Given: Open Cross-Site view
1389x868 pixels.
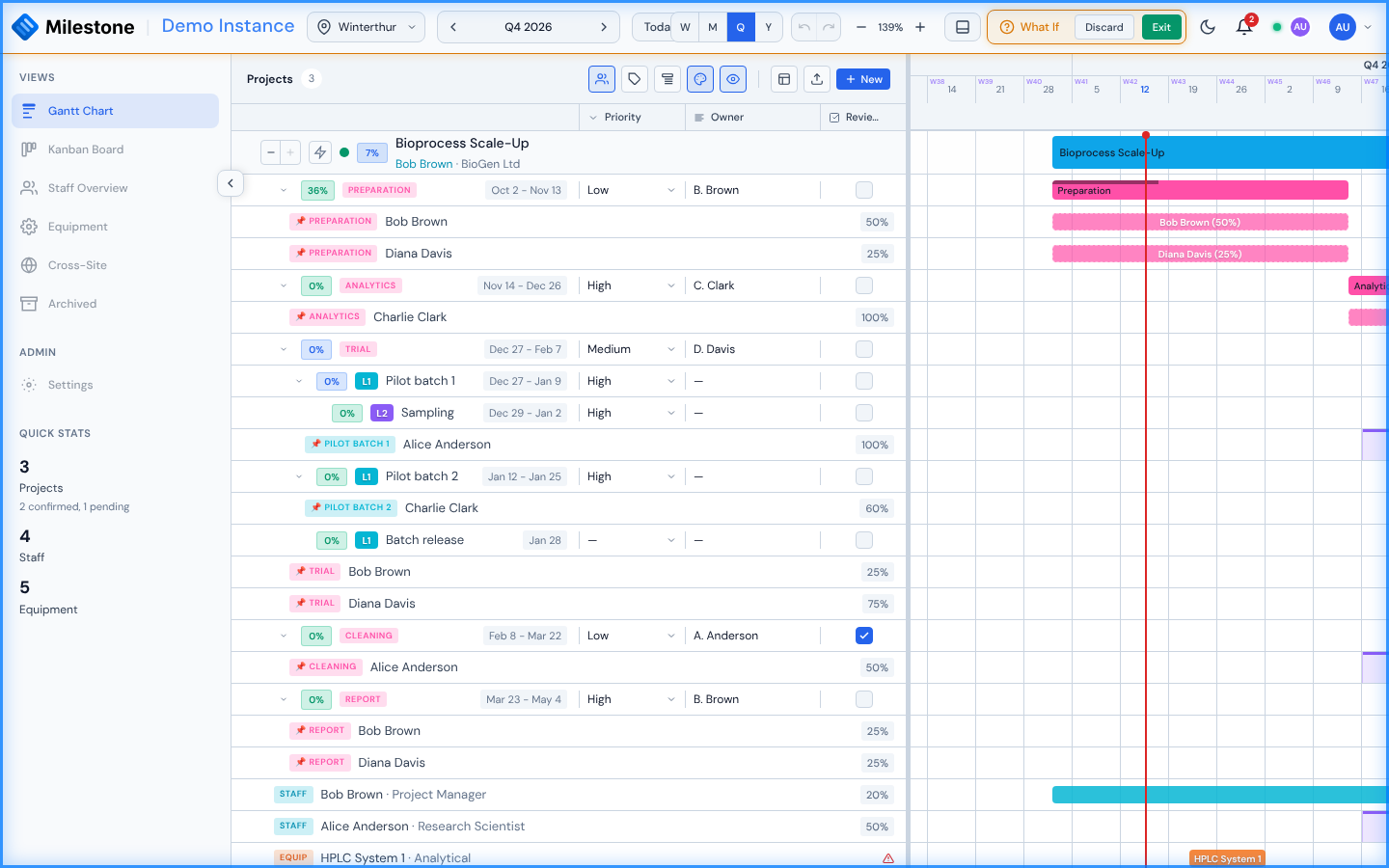Looking at the screenshot, I should (115, 265).
